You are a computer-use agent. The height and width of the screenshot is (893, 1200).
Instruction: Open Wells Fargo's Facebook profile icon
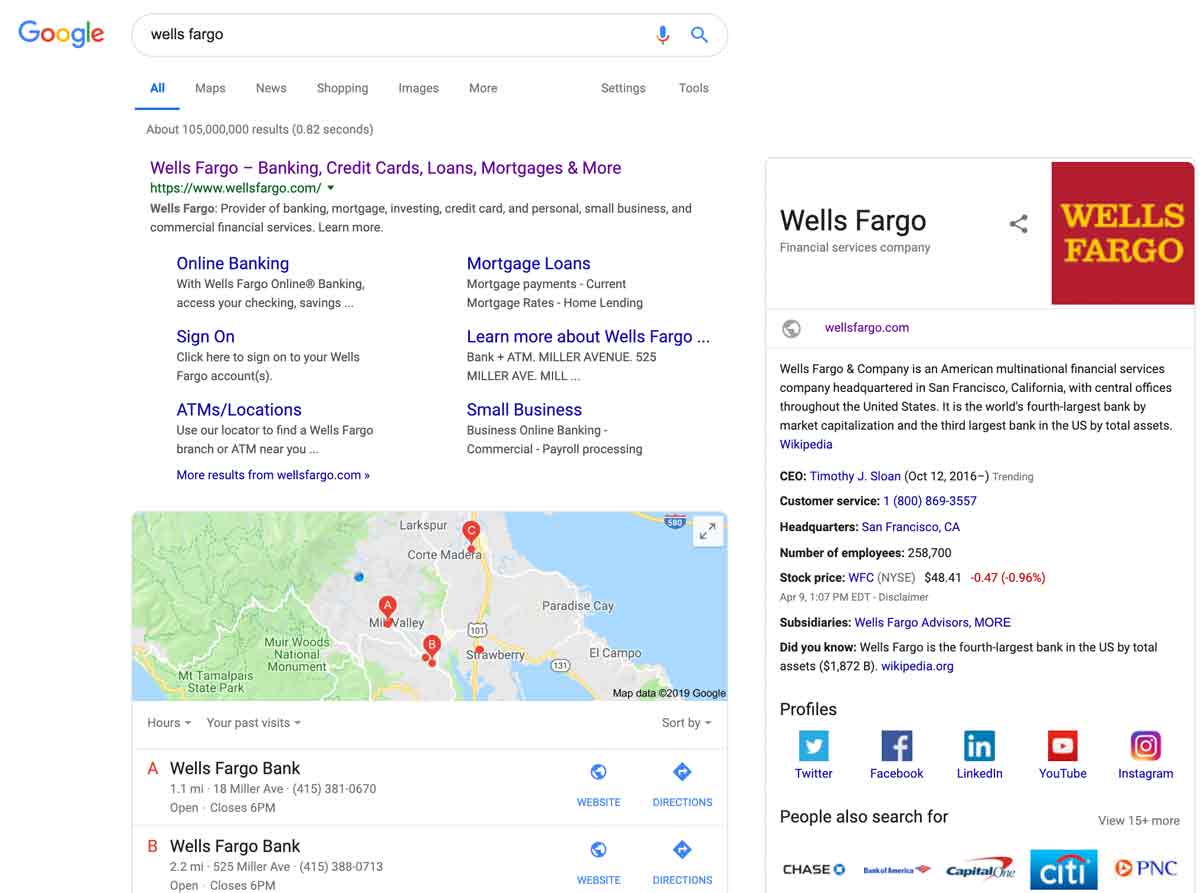896,745
